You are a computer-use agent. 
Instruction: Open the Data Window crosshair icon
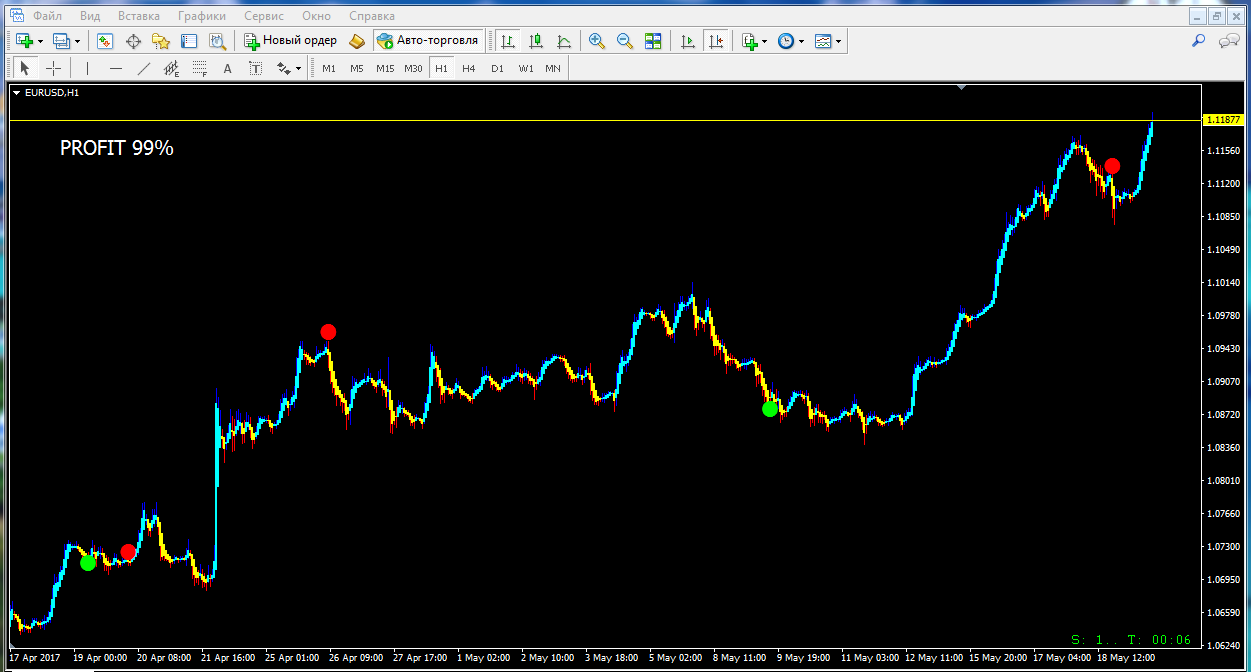pos(133,41)
